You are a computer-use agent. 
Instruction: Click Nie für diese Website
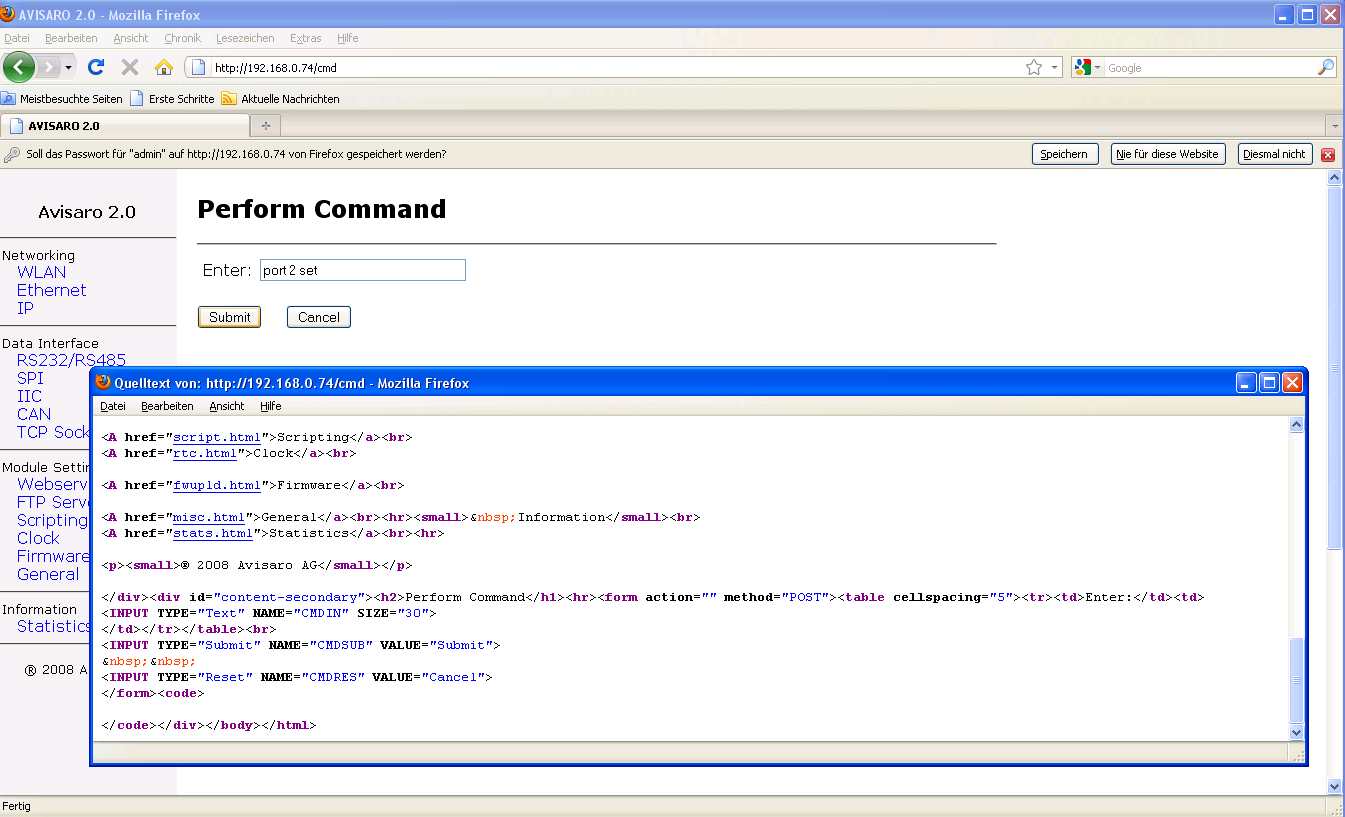click(x=1168, y=154)
